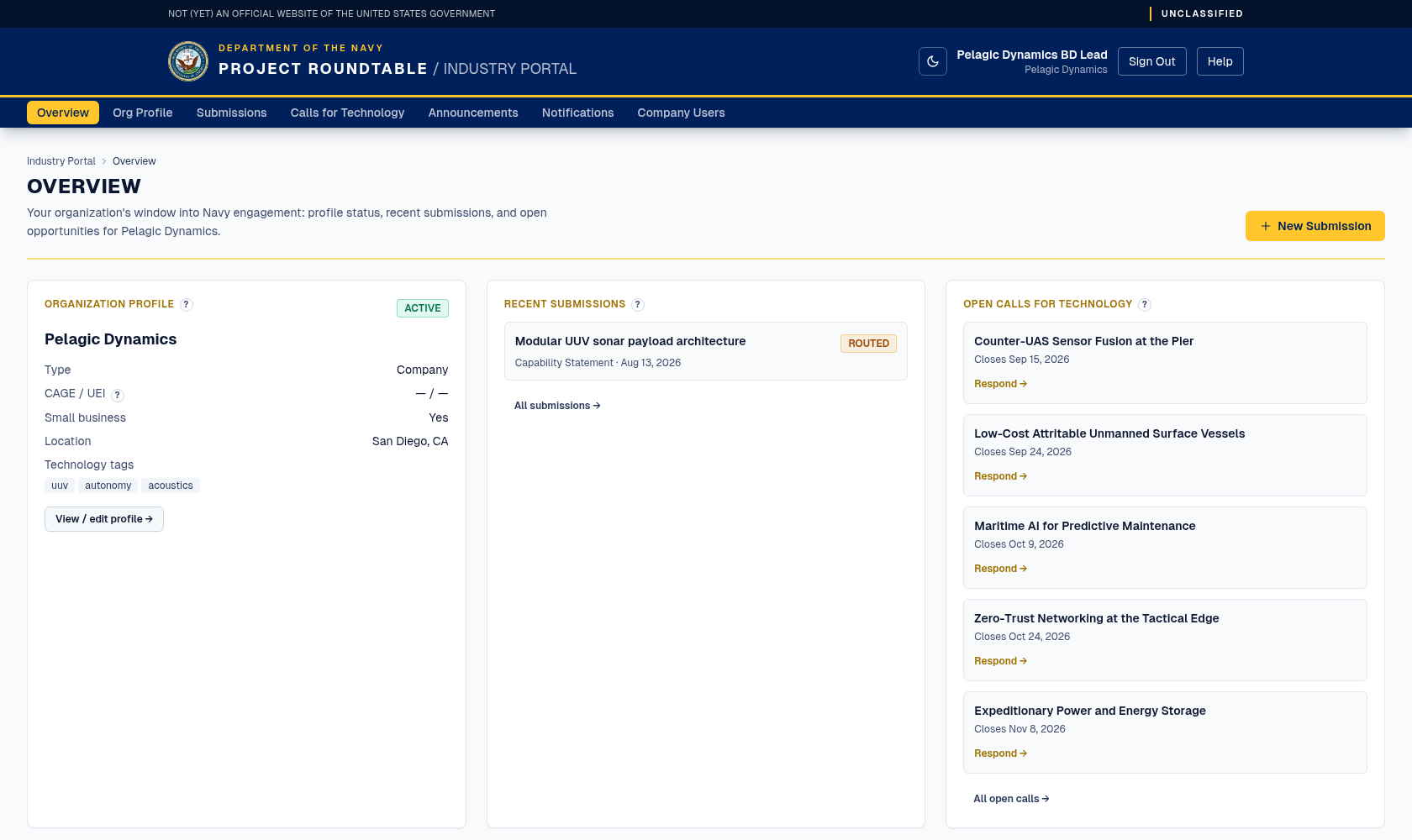Follow the All open calls link

pos(1011,799)
